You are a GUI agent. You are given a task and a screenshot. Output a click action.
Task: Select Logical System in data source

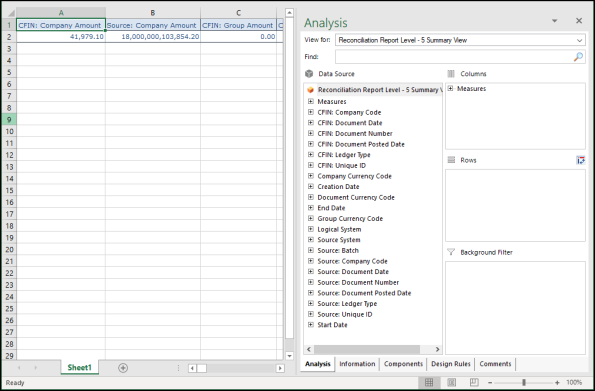pos(339,229)
